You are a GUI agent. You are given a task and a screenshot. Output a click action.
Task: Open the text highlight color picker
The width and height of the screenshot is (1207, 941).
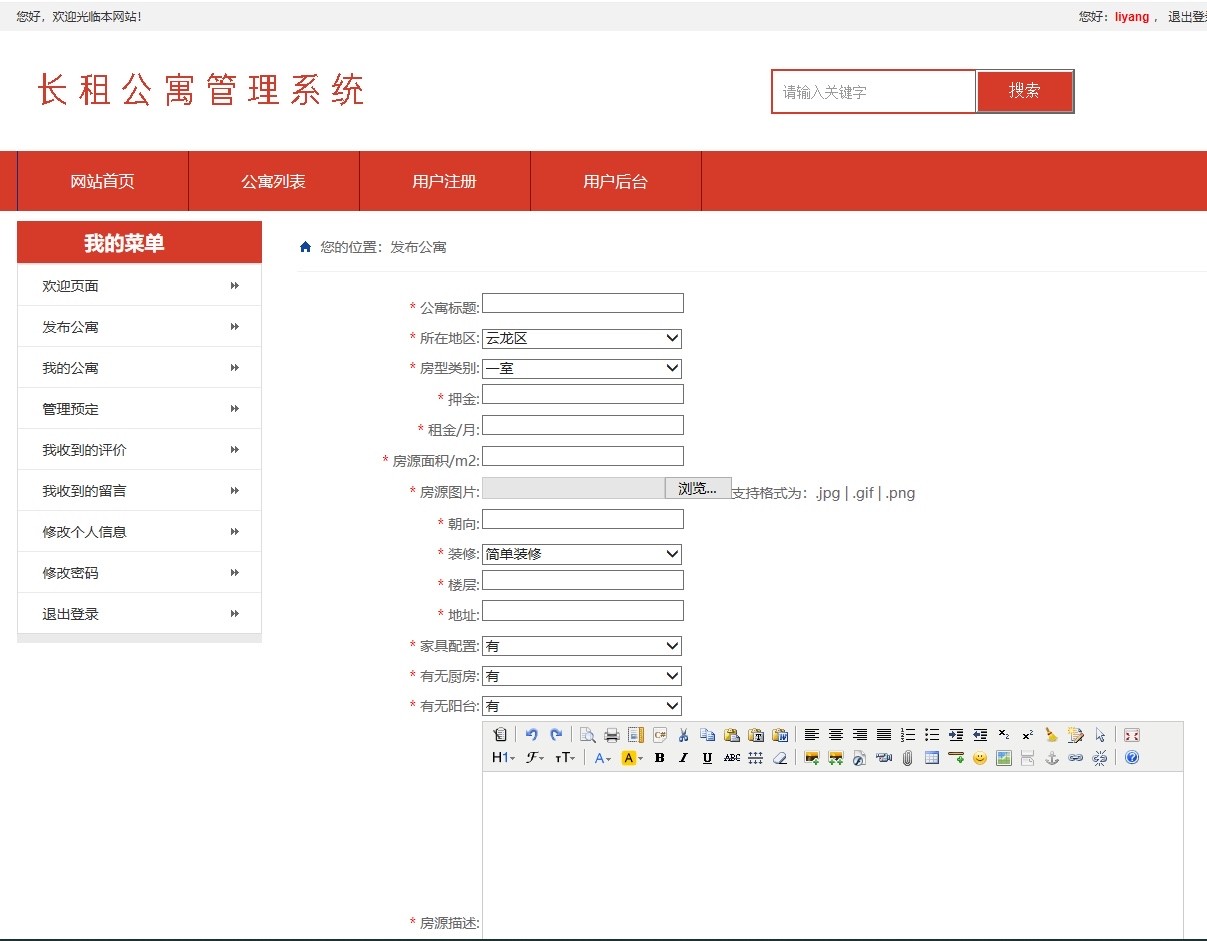[632, 758]
